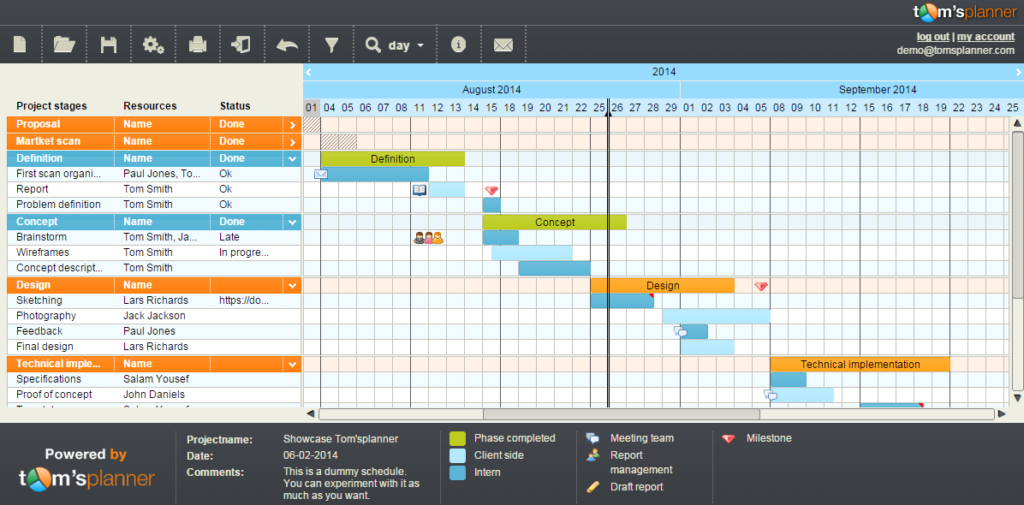The image size is (1024, 505).
Task: Create a new schedule with the blank page icon
Action: pos(20,45)
